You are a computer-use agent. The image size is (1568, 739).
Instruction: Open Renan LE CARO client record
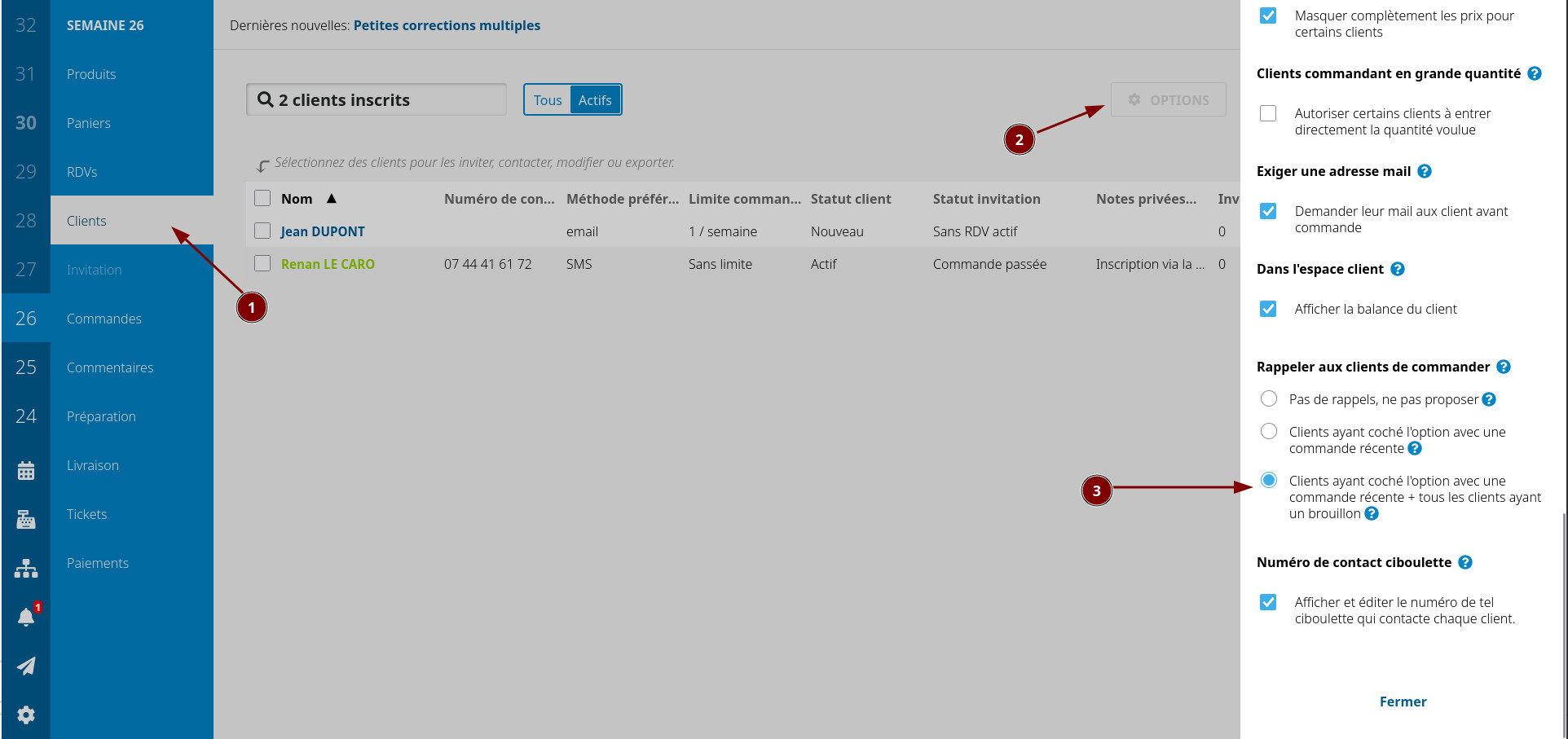coord(328,264)
